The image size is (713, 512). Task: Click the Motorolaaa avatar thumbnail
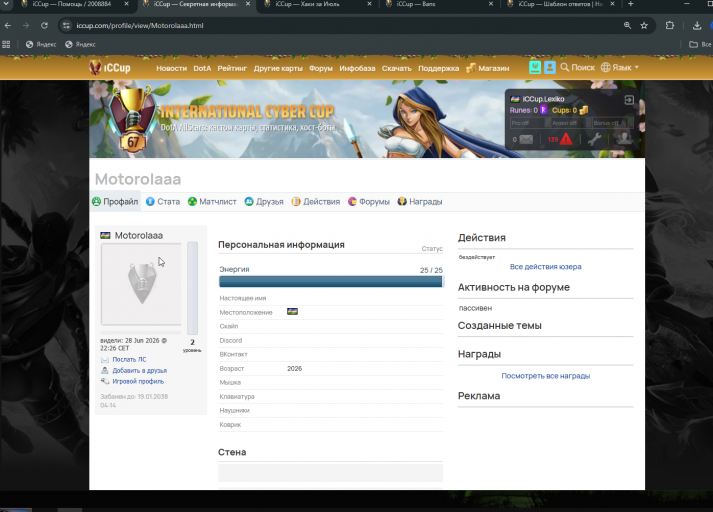pos(141,284)
